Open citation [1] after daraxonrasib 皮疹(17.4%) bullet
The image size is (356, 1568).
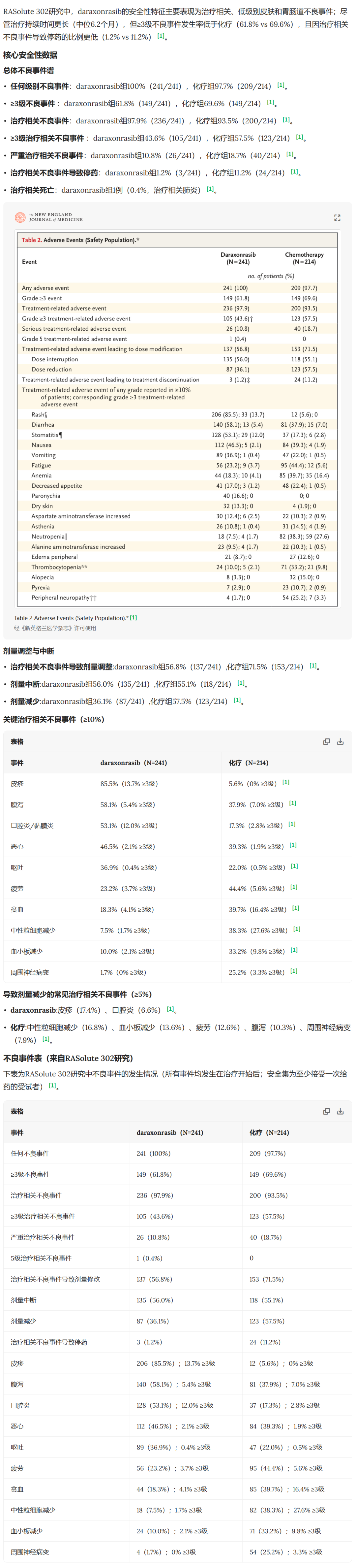coord(170,1009)
